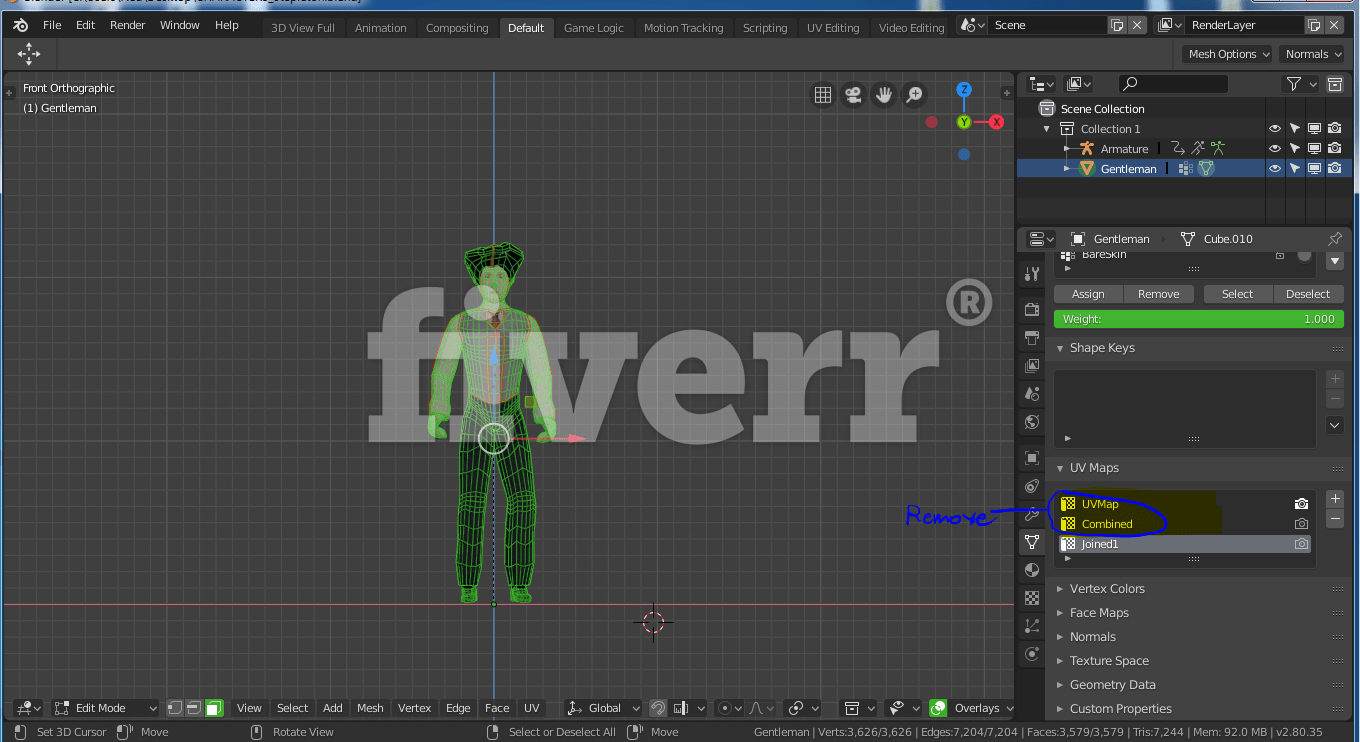Click the pan hand icon in viewport
The height and width of the screenshot is (742, 1360).
click(x=884, y=94)
